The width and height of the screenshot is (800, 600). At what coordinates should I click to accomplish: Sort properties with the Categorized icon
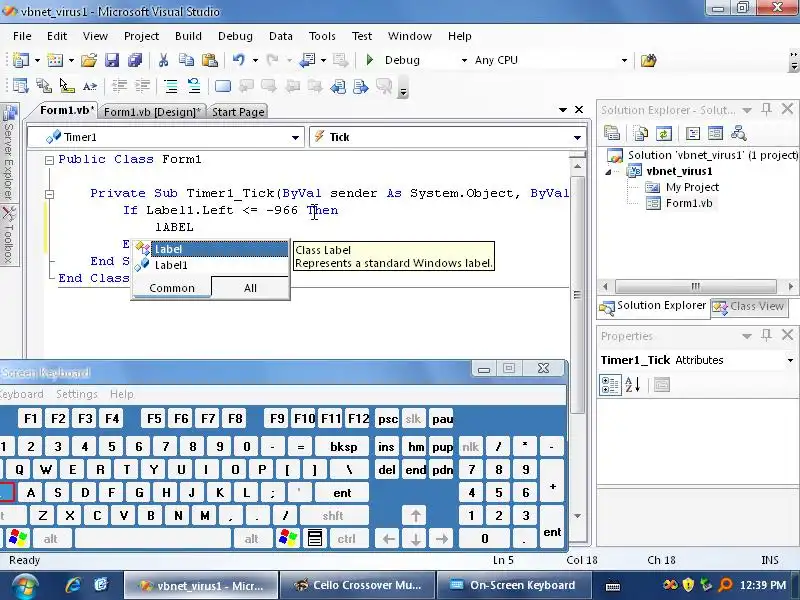[x=610, y=385]
